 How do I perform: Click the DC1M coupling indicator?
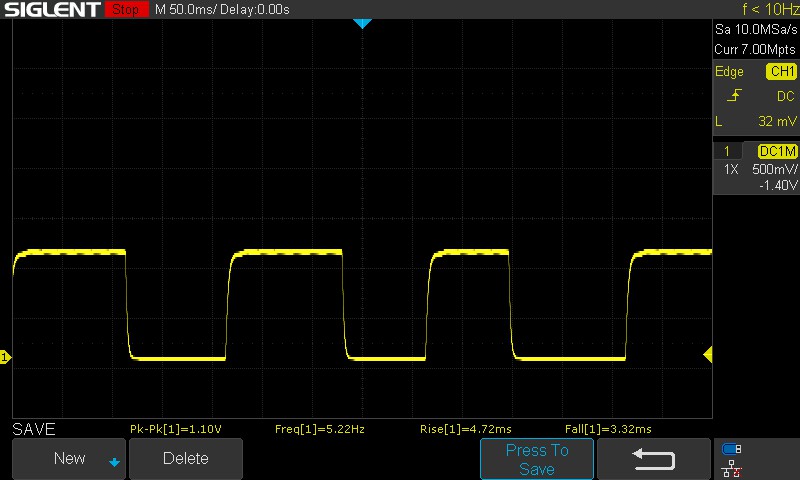(x=777, y=151)
